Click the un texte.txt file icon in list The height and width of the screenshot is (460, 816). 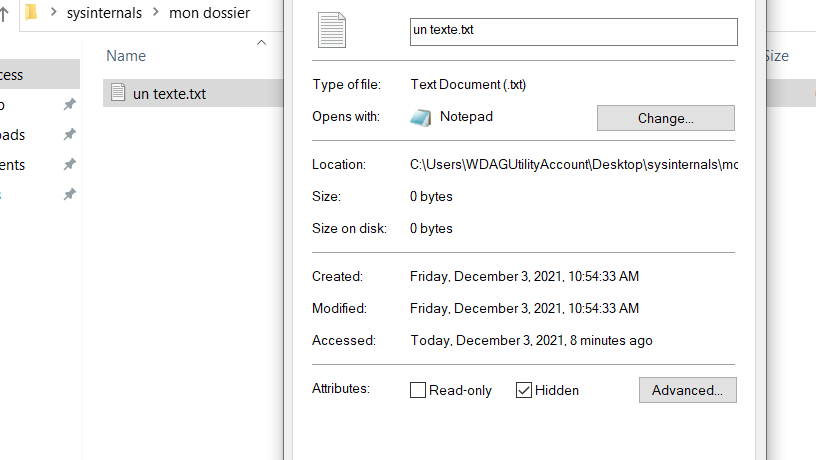click(x=118, y=93)
